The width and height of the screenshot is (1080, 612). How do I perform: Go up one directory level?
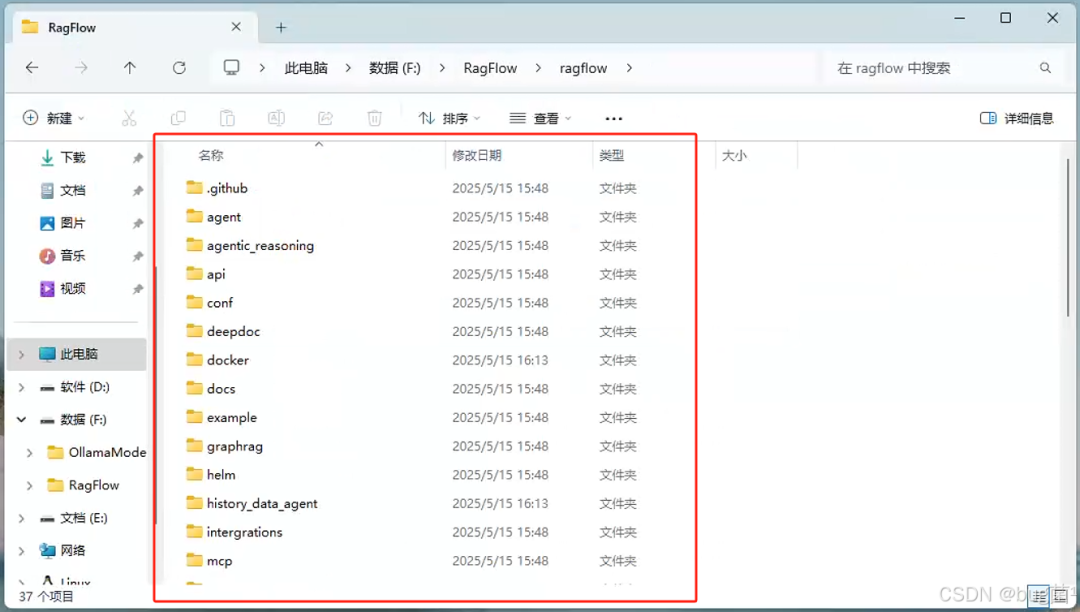(x=129, y=67)
